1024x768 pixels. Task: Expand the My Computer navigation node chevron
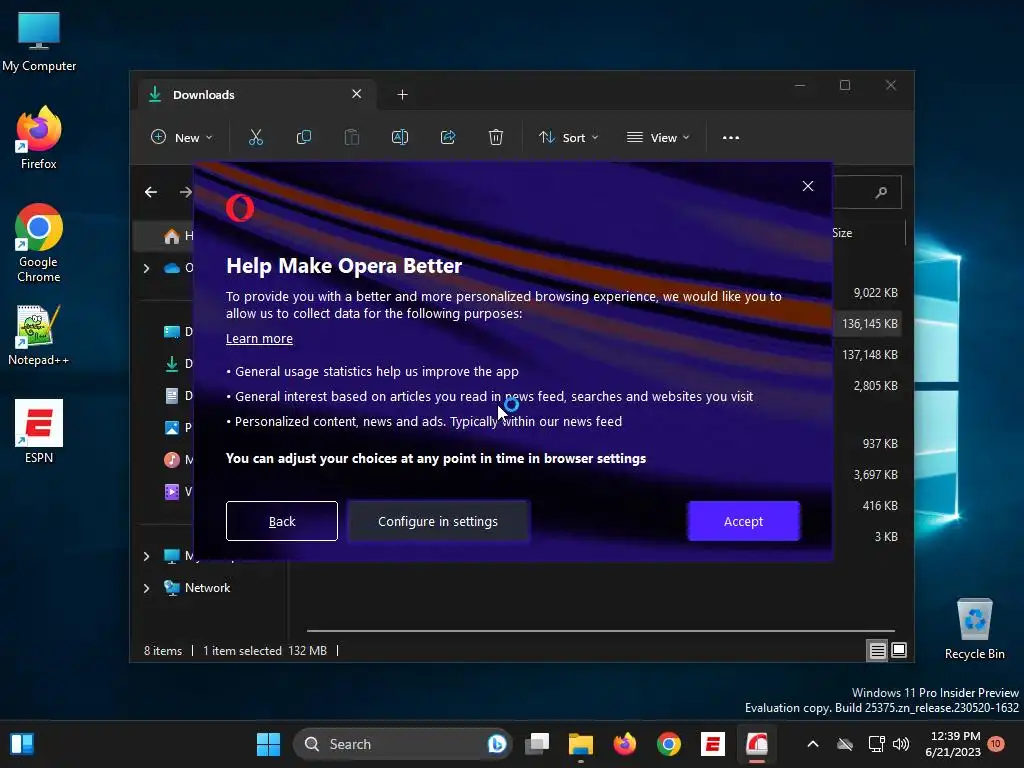click(146, 556)
